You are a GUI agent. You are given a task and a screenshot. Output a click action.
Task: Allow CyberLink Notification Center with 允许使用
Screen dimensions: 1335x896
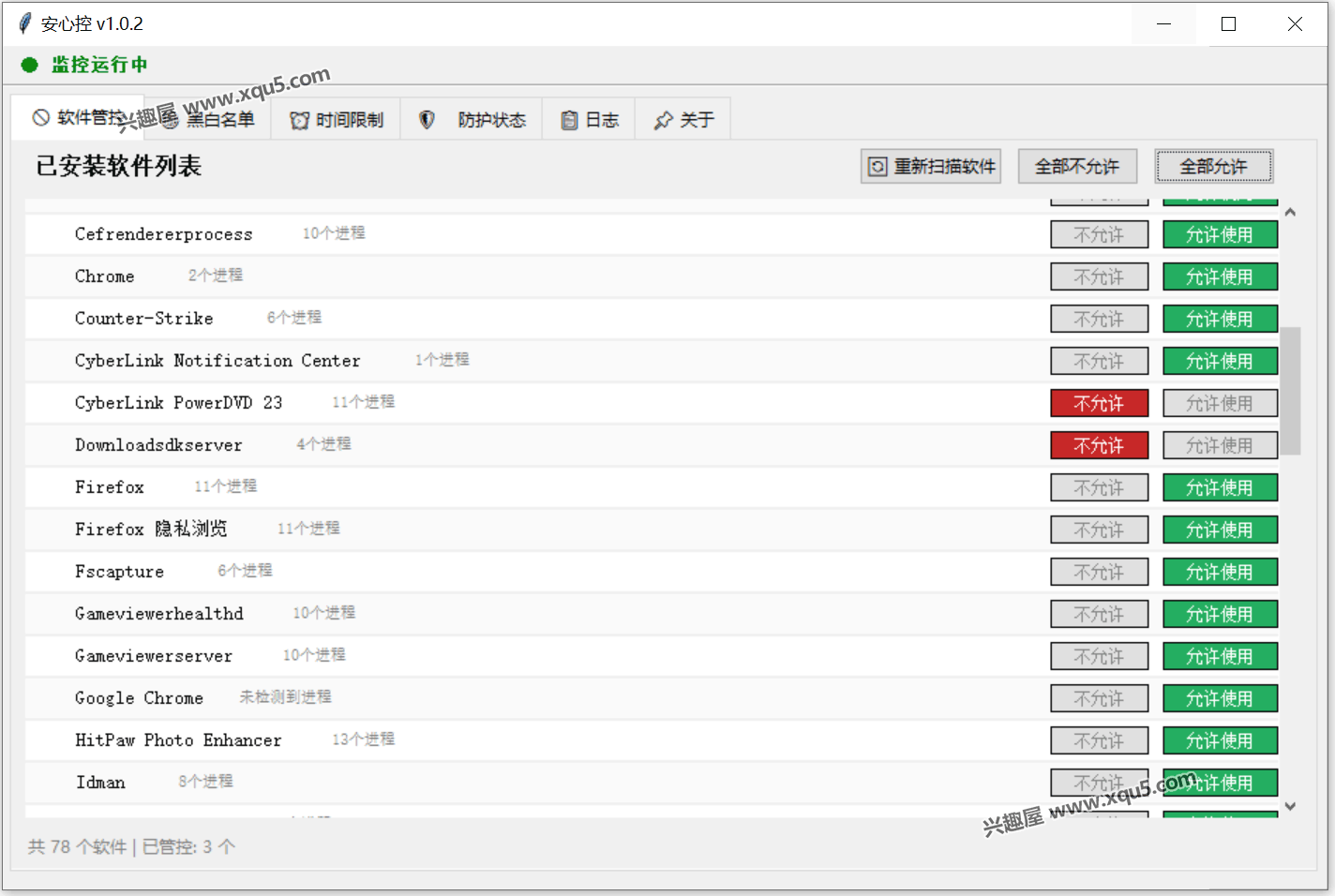[1220, 361]
